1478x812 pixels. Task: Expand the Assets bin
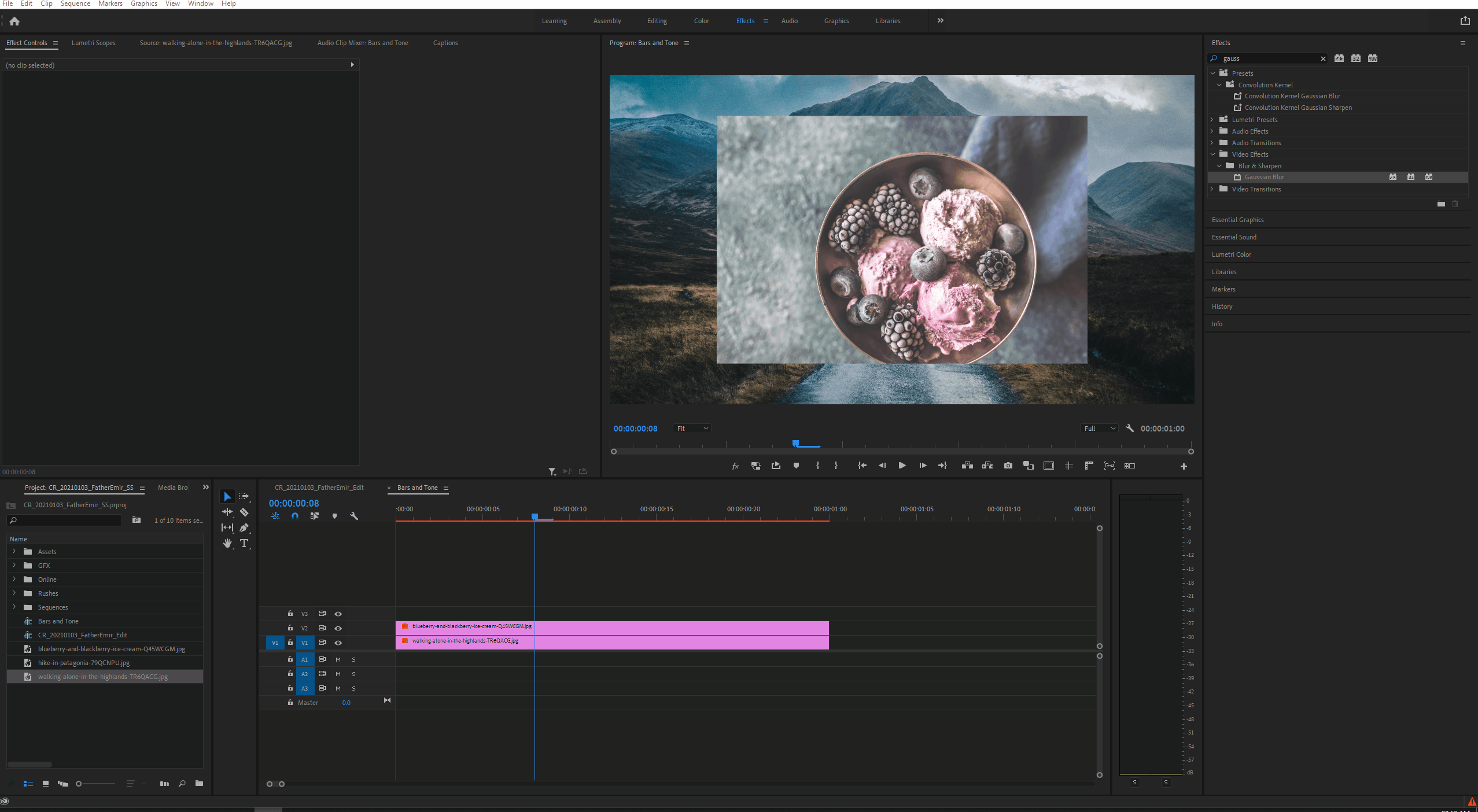coord(14,552)
